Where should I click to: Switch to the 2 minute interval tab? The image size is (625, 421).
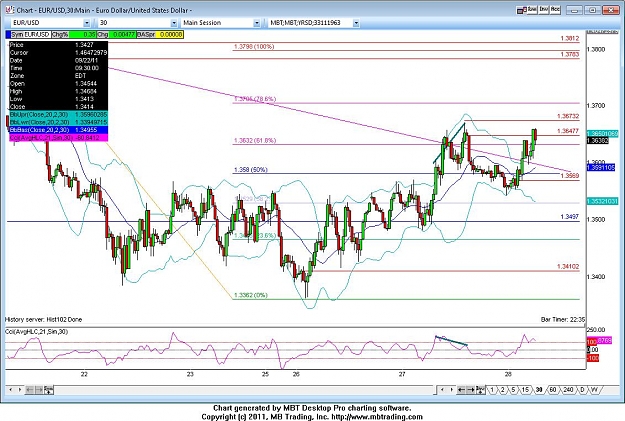(503, 390)
